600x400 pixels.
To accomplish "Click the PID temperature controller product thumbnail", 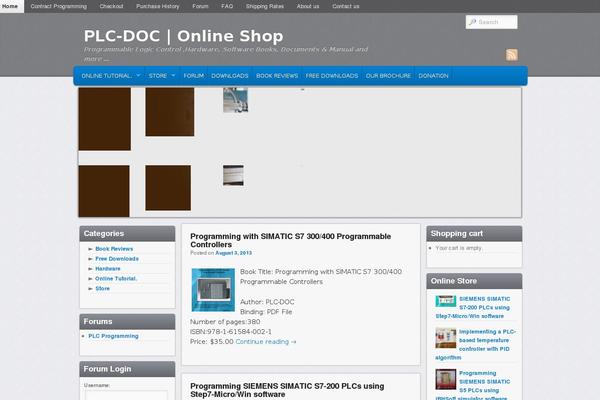I will point(446,338).
